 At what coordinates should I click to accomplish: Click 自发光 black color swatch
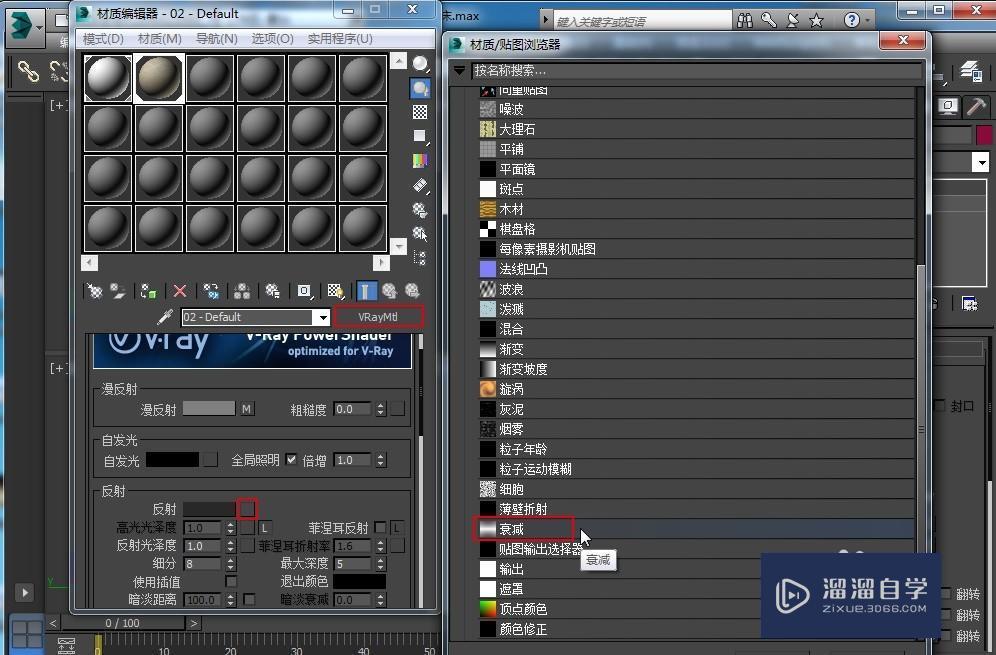[173, 459]
